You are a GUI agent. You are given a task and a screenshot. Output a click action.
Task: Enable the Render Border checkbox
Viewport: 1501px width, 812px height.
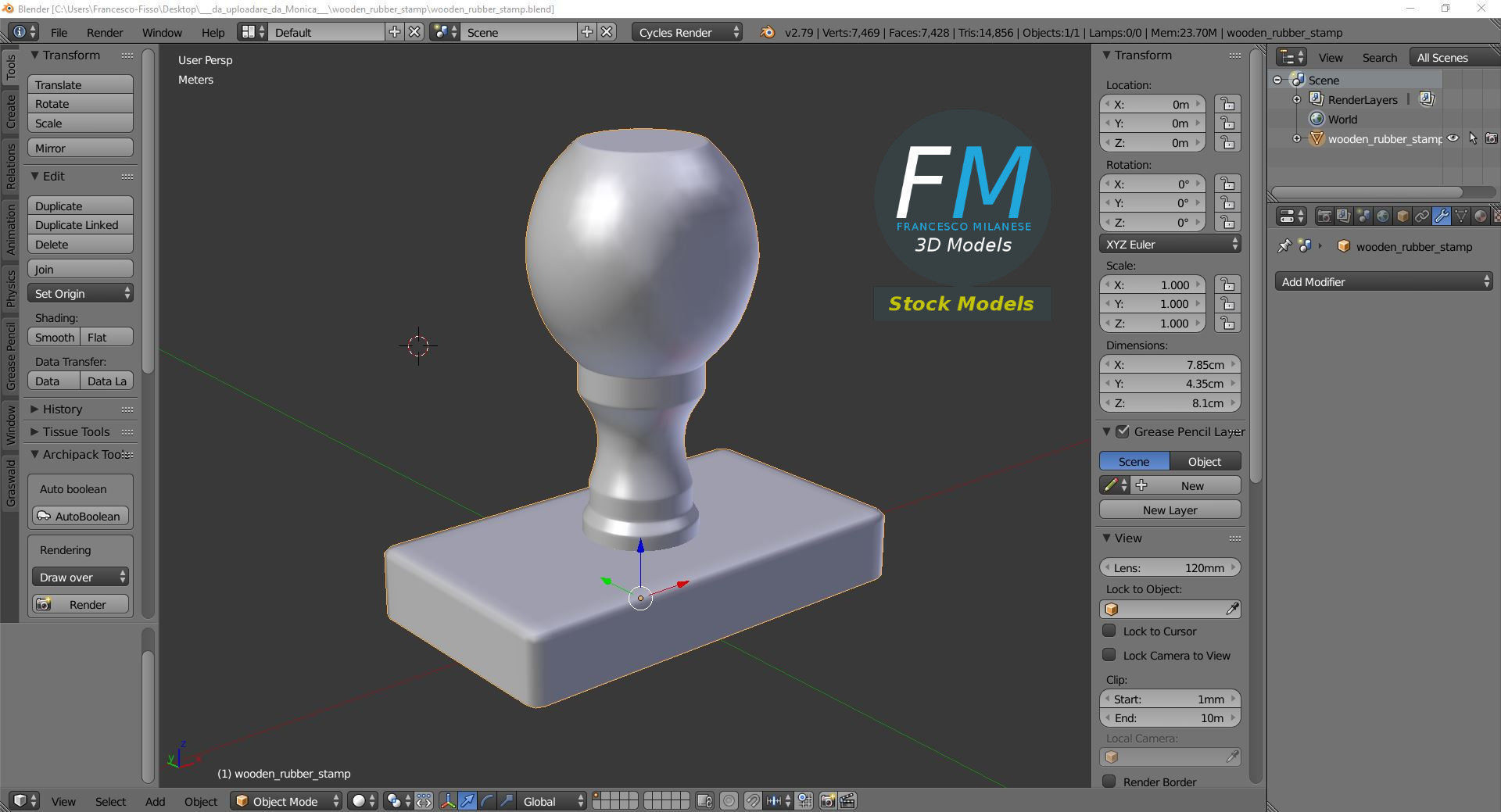pyautogui.click(x=1109, y=782)
